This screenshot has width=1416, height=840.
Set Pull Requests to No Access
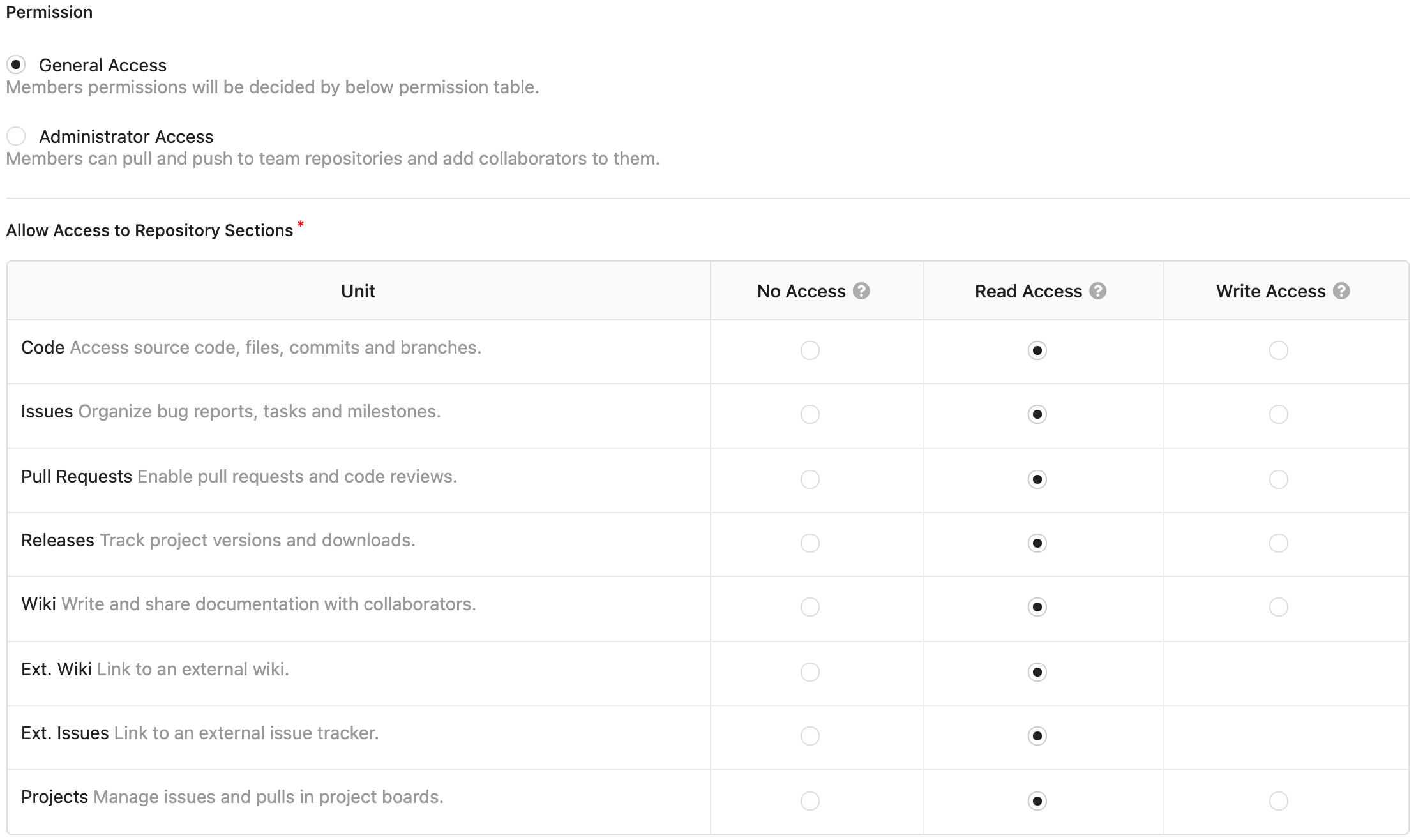point(810,479)
